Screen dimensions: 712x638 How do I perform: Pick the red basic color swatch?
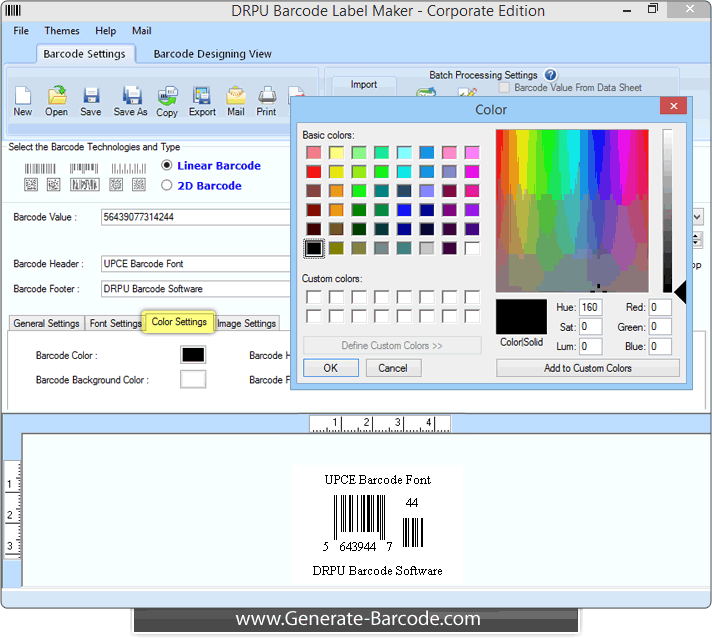pos(314,172)
